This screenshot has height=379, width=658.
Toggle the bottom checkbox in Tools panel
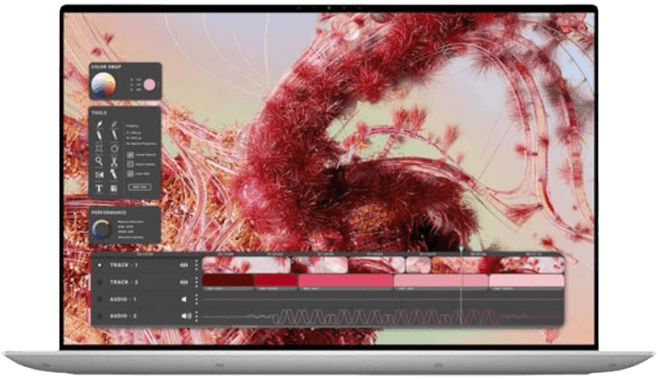click(131, 173)
